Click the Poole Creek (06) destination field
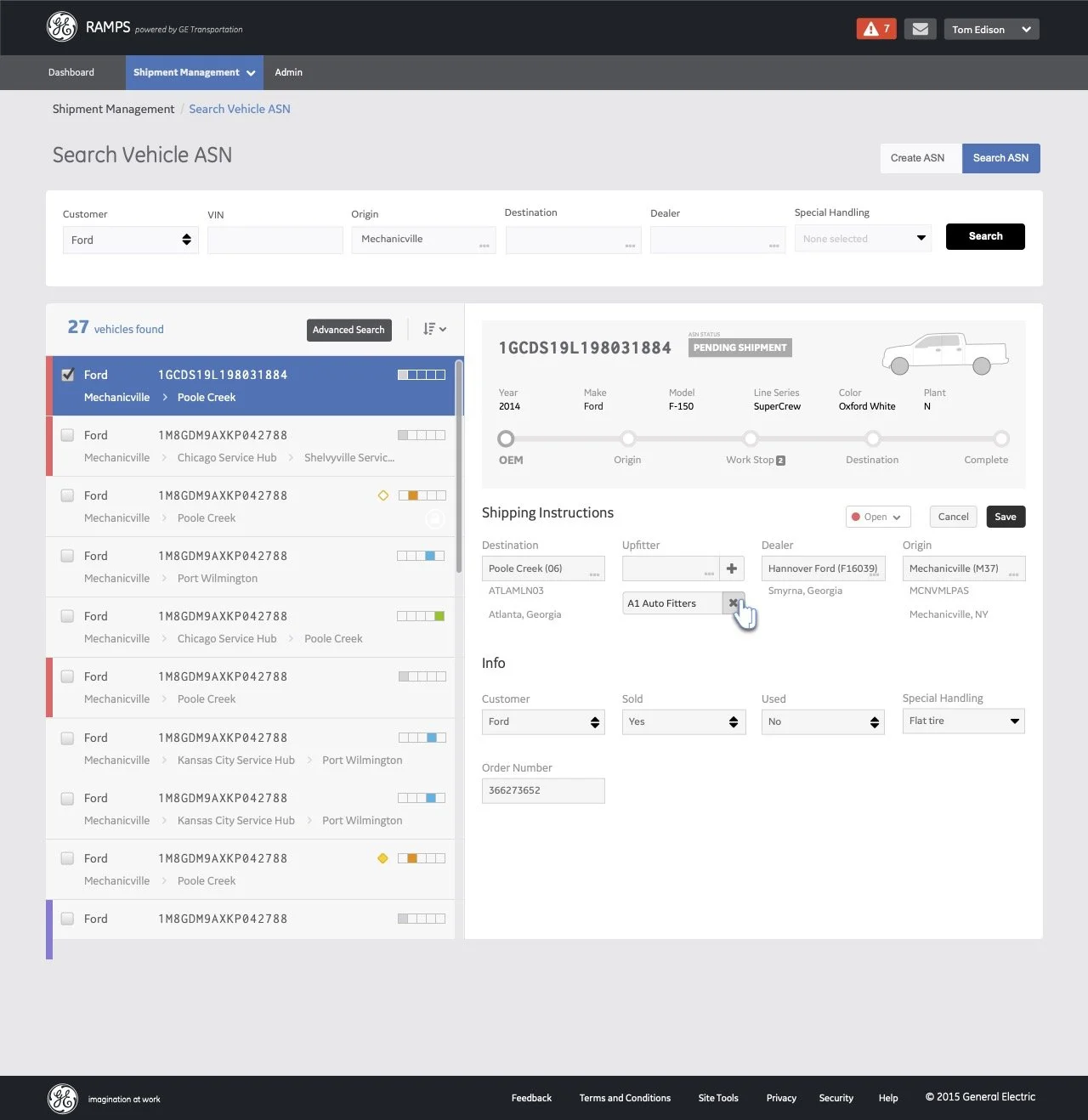This screenshot has width=1088, height=1120. pyautogui.click(x=543, y=568)
